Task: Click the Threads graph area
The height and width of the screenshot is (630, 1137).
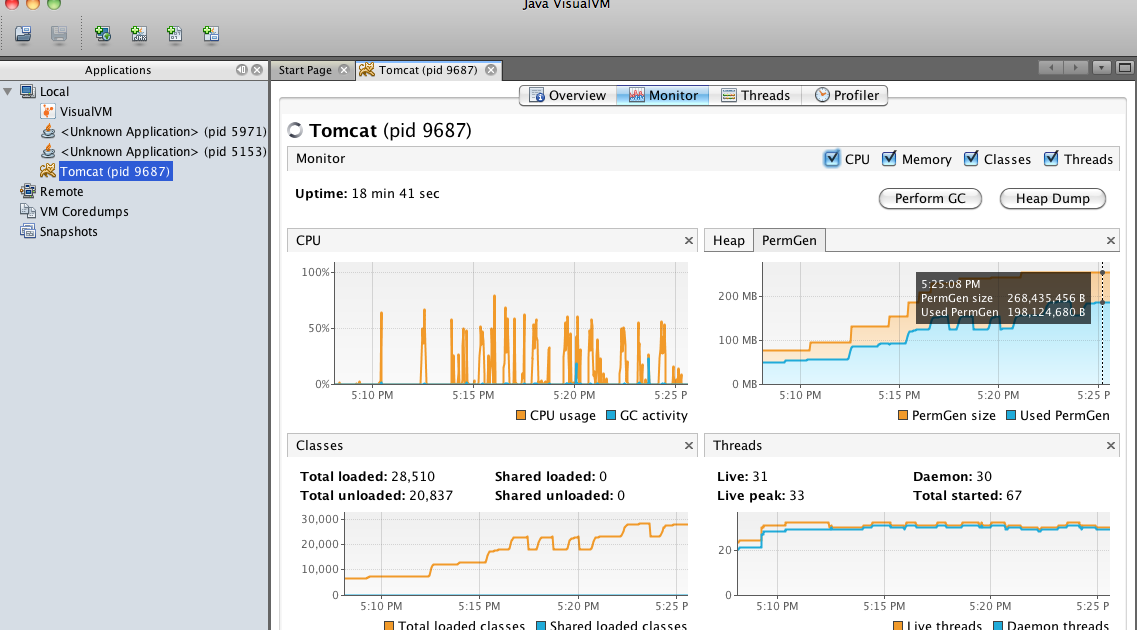Action: coord(923,554)
